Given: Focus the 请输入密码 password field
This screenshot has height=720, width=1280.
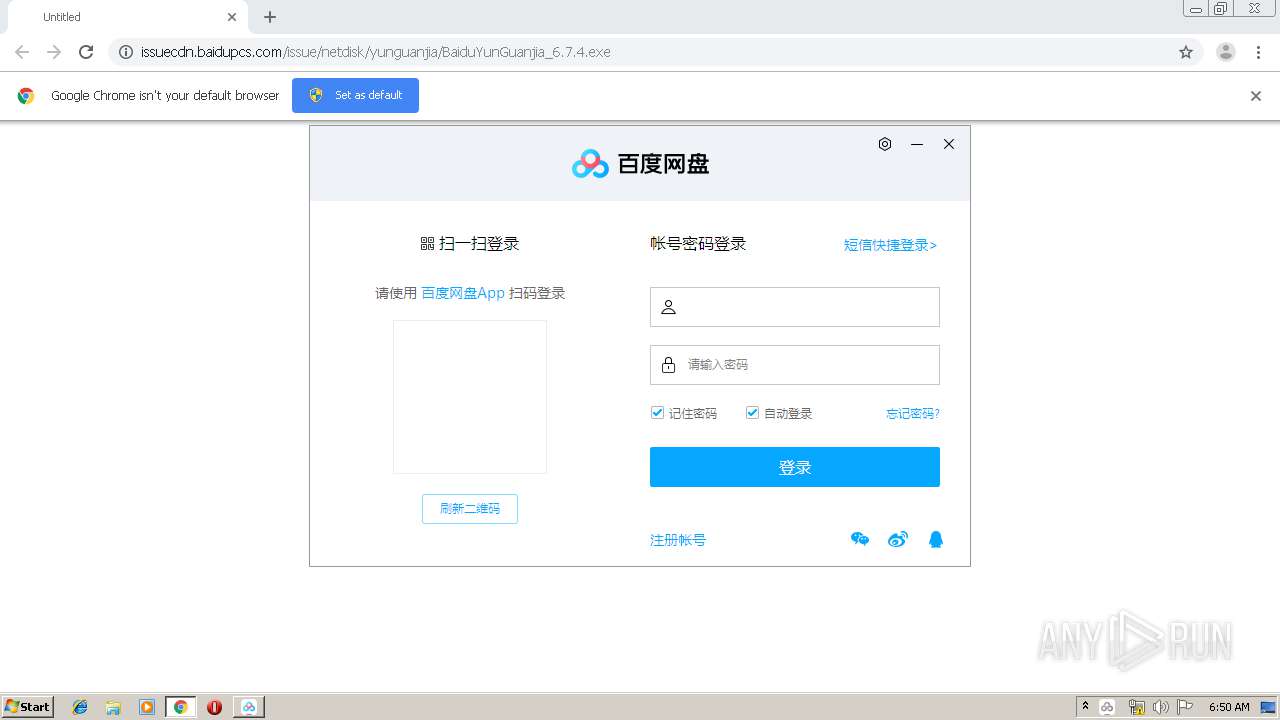Looking at the screenshot, I should [795, 365].
